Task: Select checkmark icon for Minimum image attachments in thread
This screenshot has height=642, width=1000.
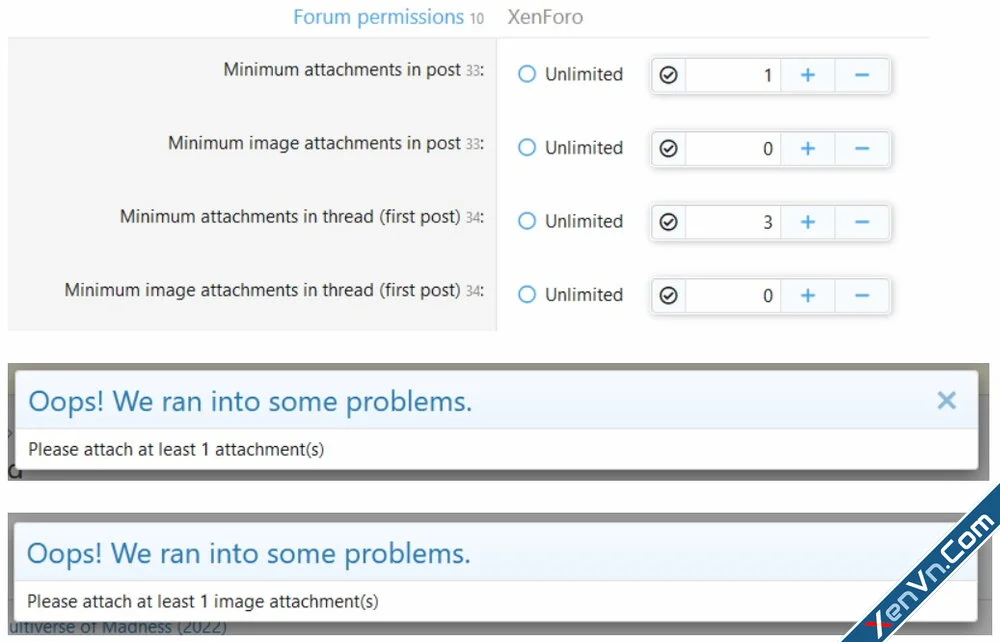Action: (668, 295)
